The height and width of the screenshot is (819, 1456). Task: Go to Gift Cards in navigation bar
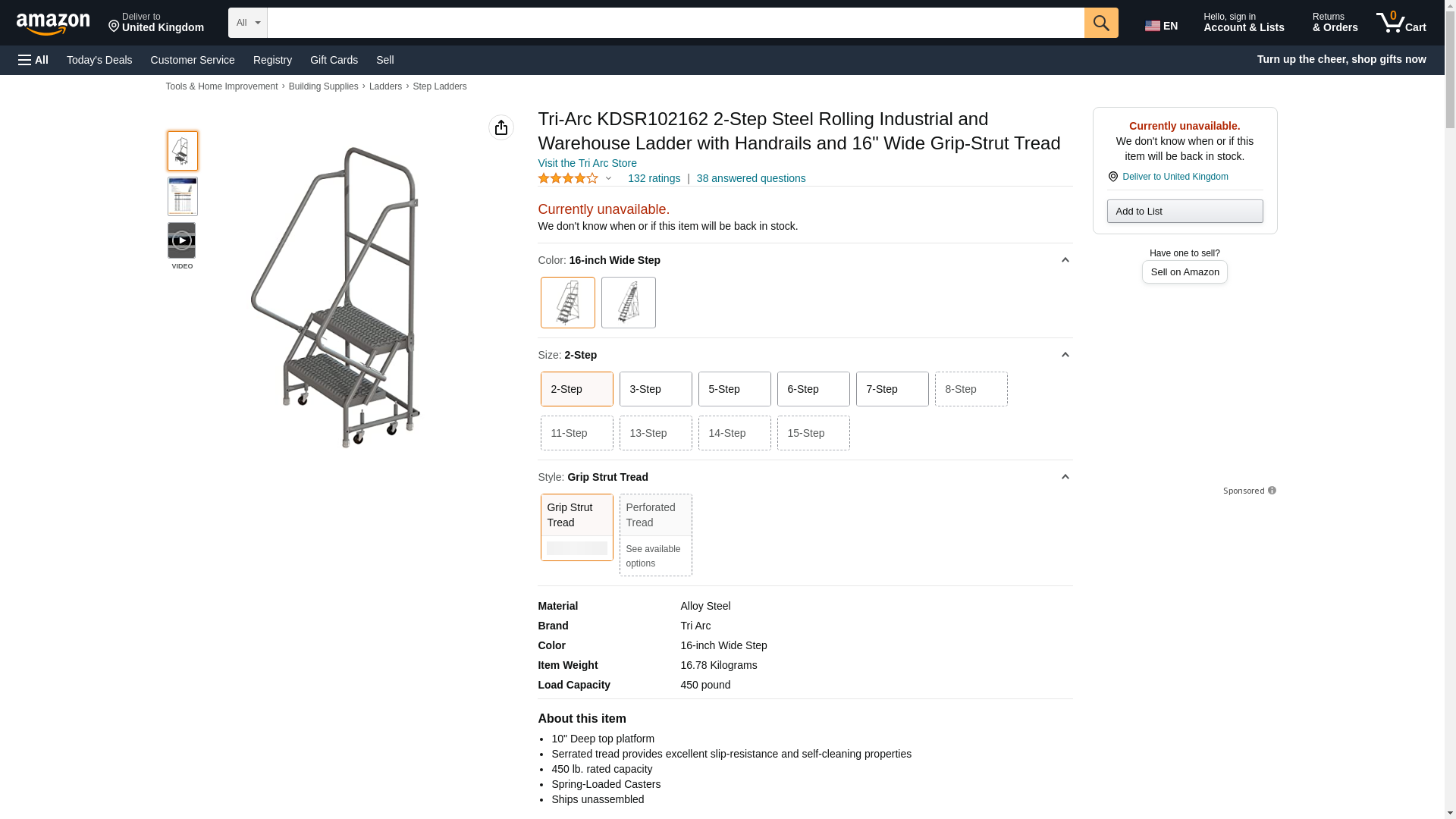coord(334,60)
